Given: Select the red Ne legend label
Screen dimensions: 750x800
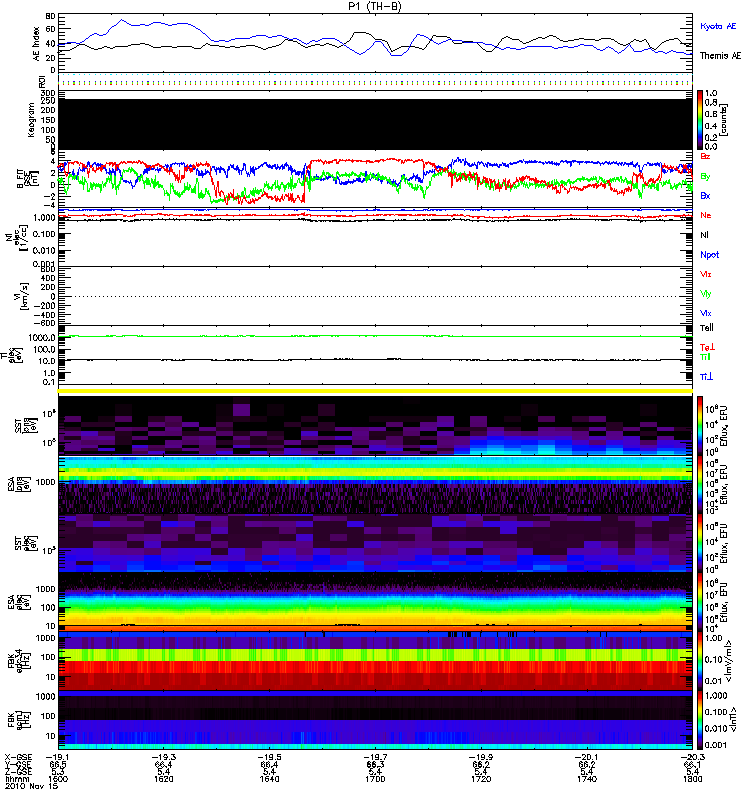Looking at the screenshot, I should pos(706,215).
